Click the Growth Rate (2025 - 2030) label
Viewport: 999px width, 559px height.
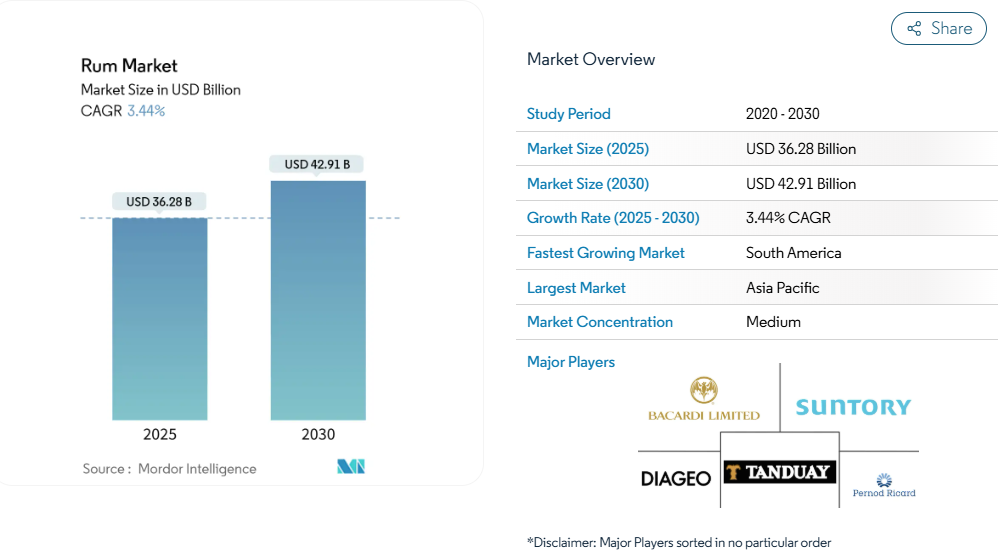(613, 218)
